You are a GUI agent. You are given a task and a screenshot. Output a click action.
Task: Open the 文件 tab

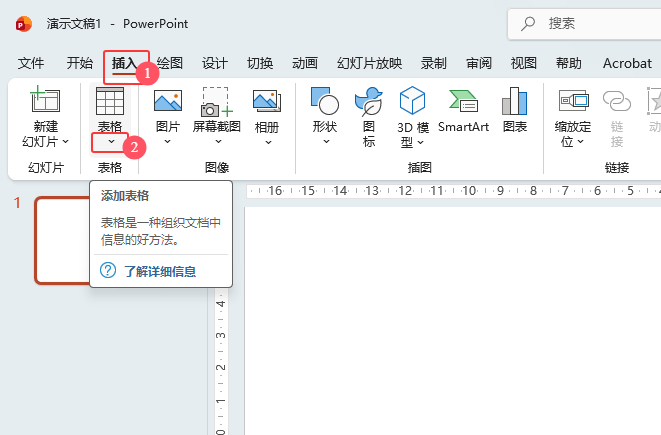coord(31,63)
